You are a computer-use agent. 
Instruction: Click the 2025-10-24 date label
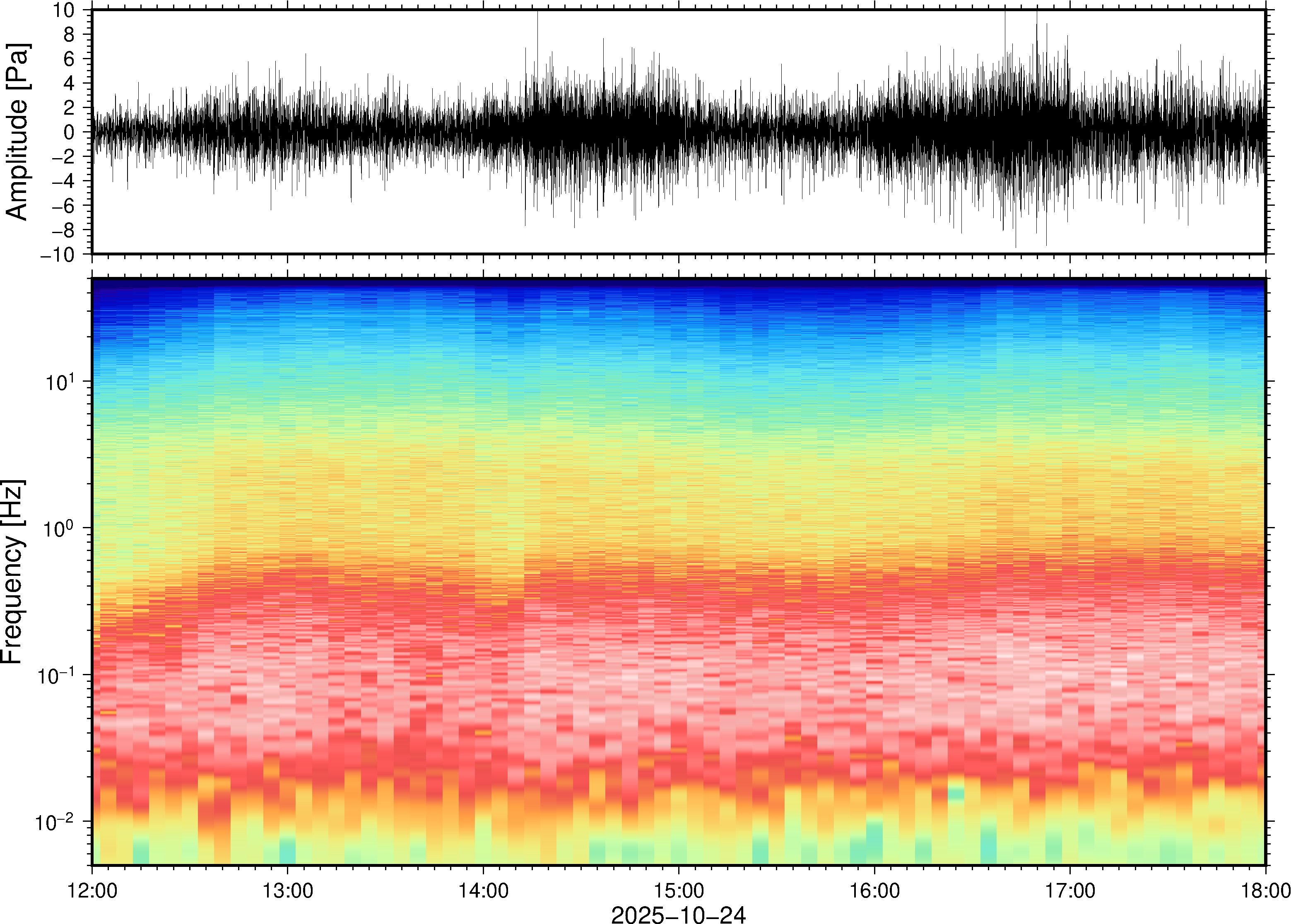point(678,914)
